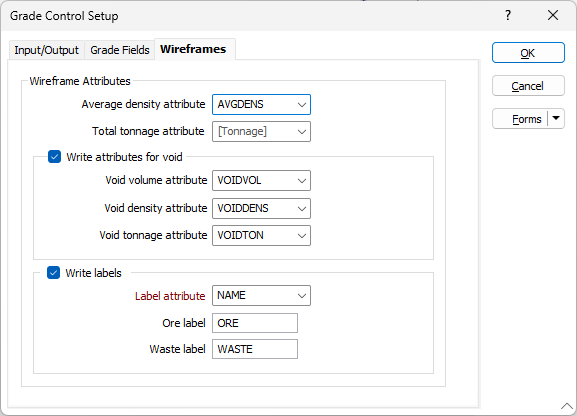
Task: Open Average density attribute dropdown
Action: tap(261, 105)
